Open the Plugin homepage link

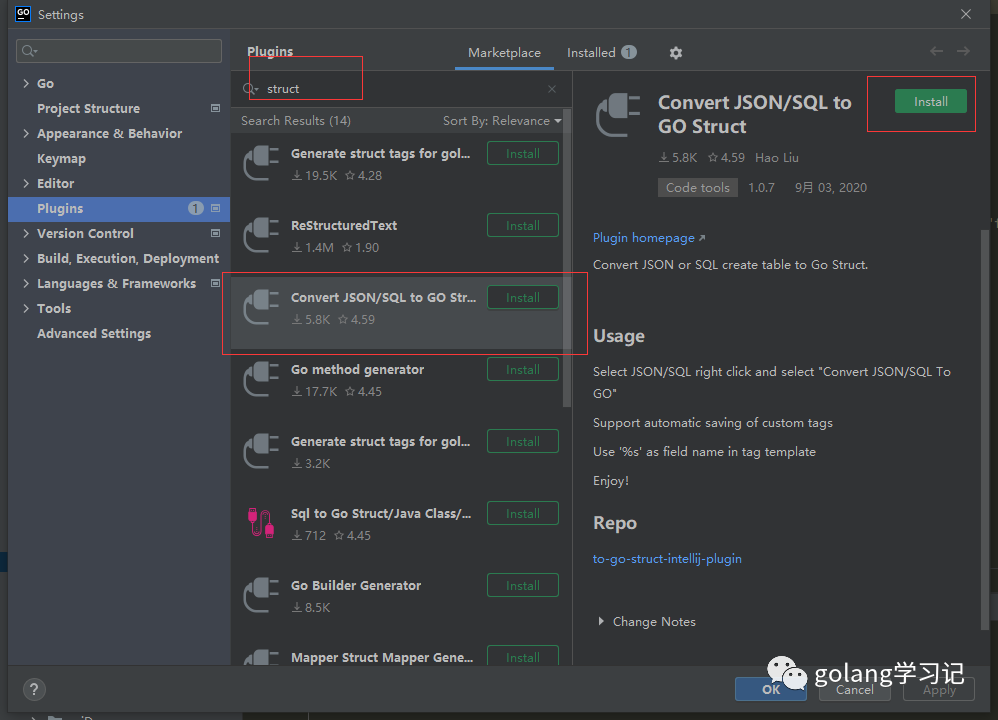tap(649, 237)
